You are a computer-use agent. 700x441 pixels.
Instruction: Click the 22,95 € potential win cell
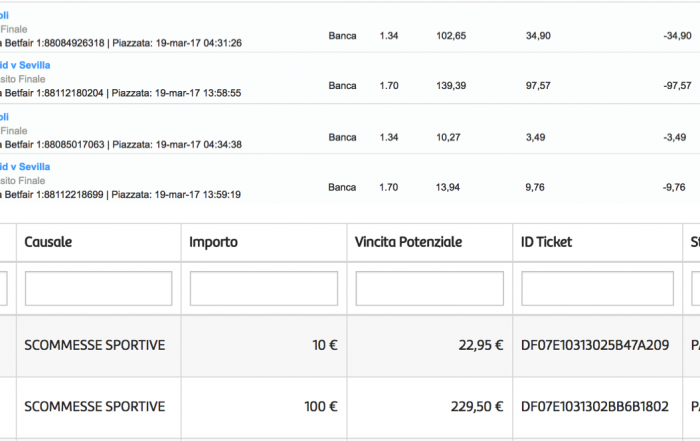[429, 346]
